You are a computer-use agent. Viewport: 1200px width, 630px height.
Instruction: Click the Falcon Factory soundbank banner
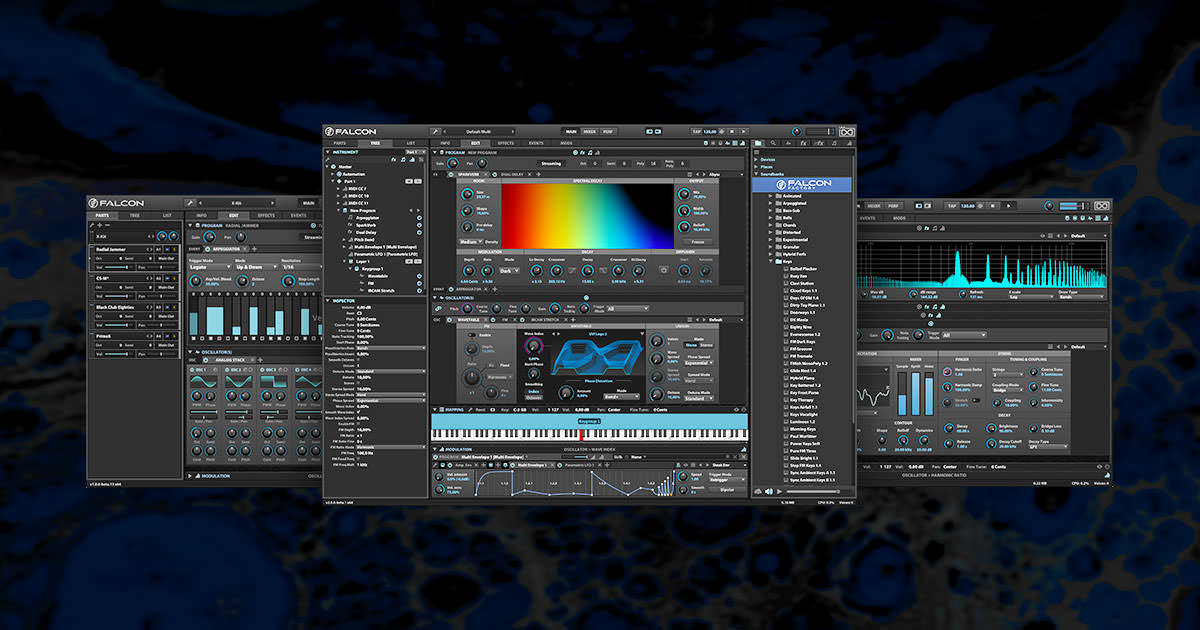pos(802,184)
